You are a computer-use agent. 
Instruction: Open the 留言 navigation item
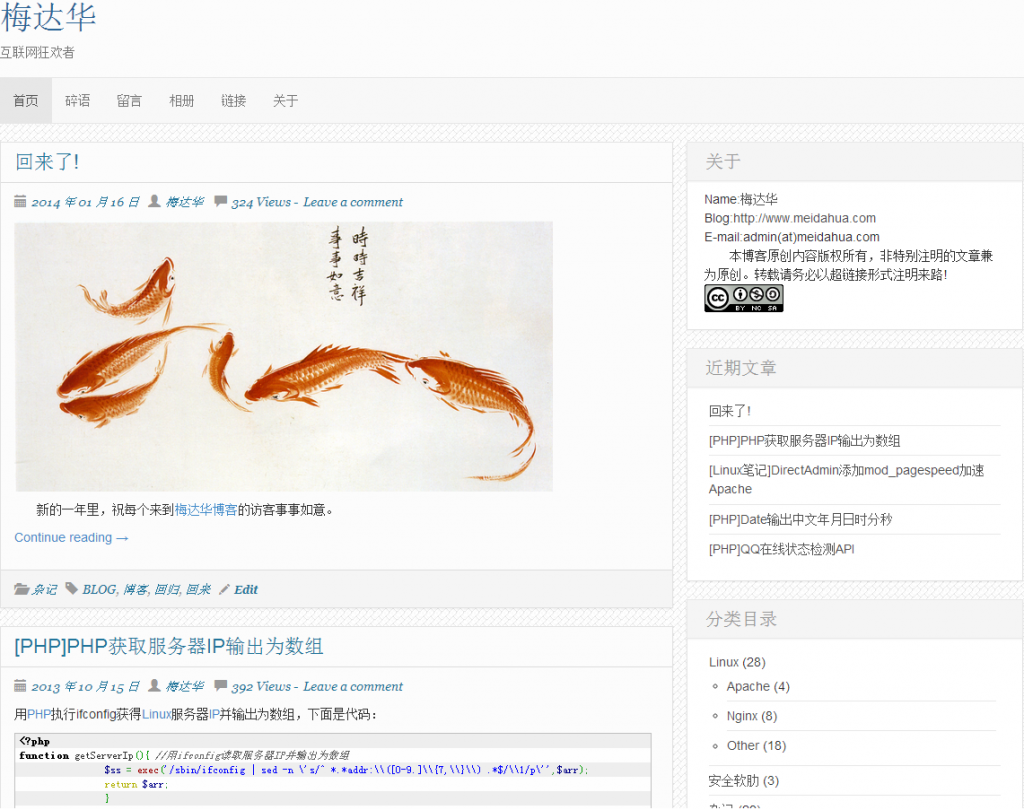click(x=129, y=101)
